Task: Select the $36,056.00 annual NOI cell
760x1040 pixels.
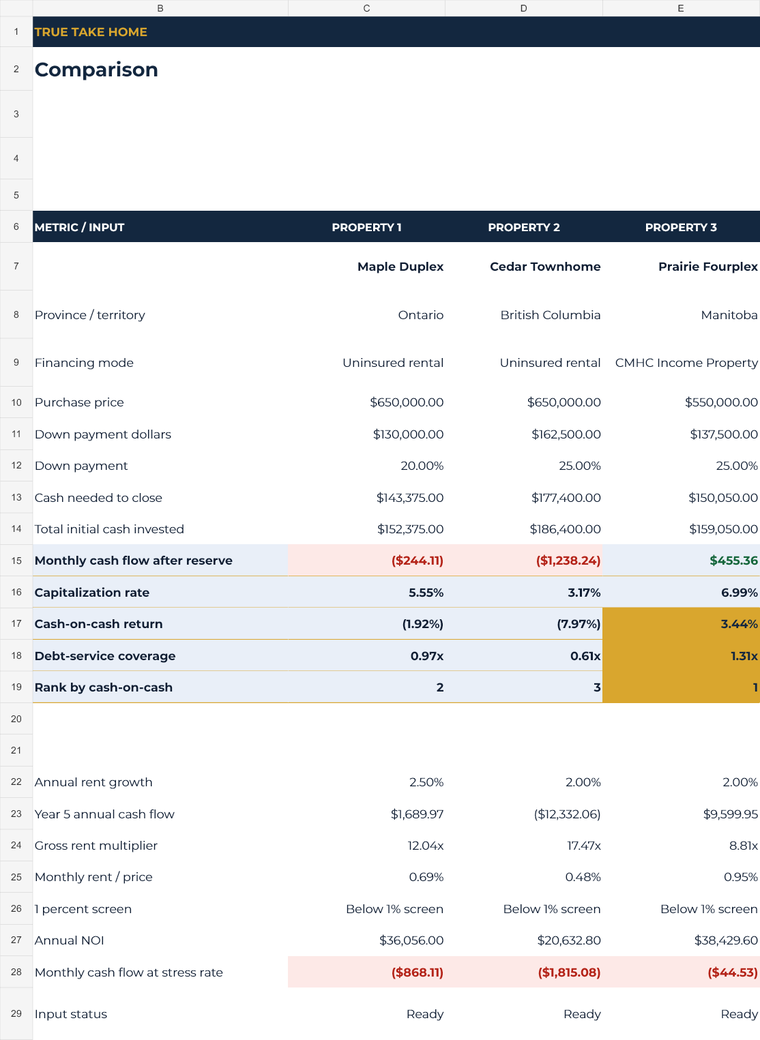Action: point(366,940)
